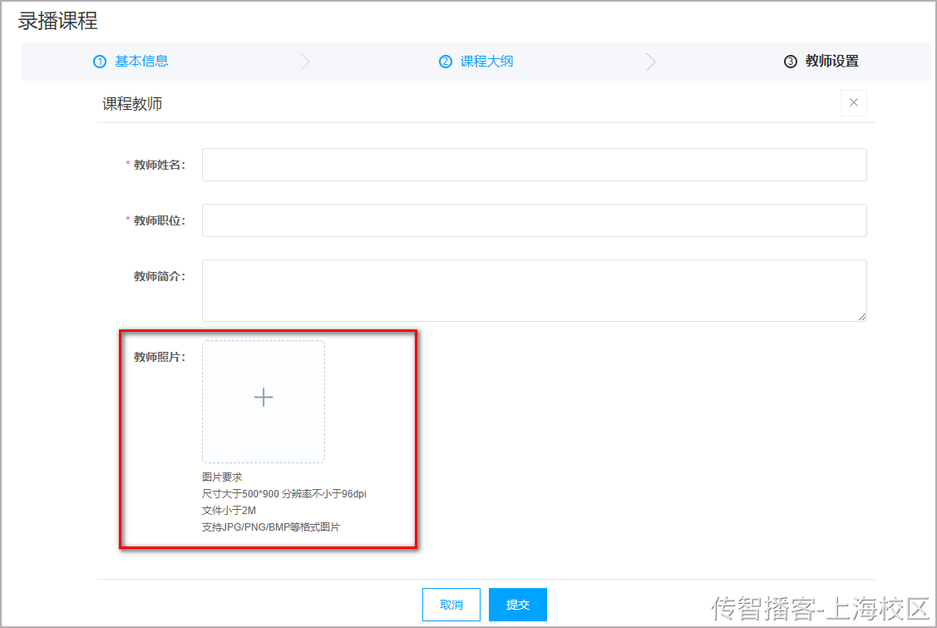This screenshot has height=628, width=937.
Task: Click the 教师姓名 input field
Action: tap(534, 164)
